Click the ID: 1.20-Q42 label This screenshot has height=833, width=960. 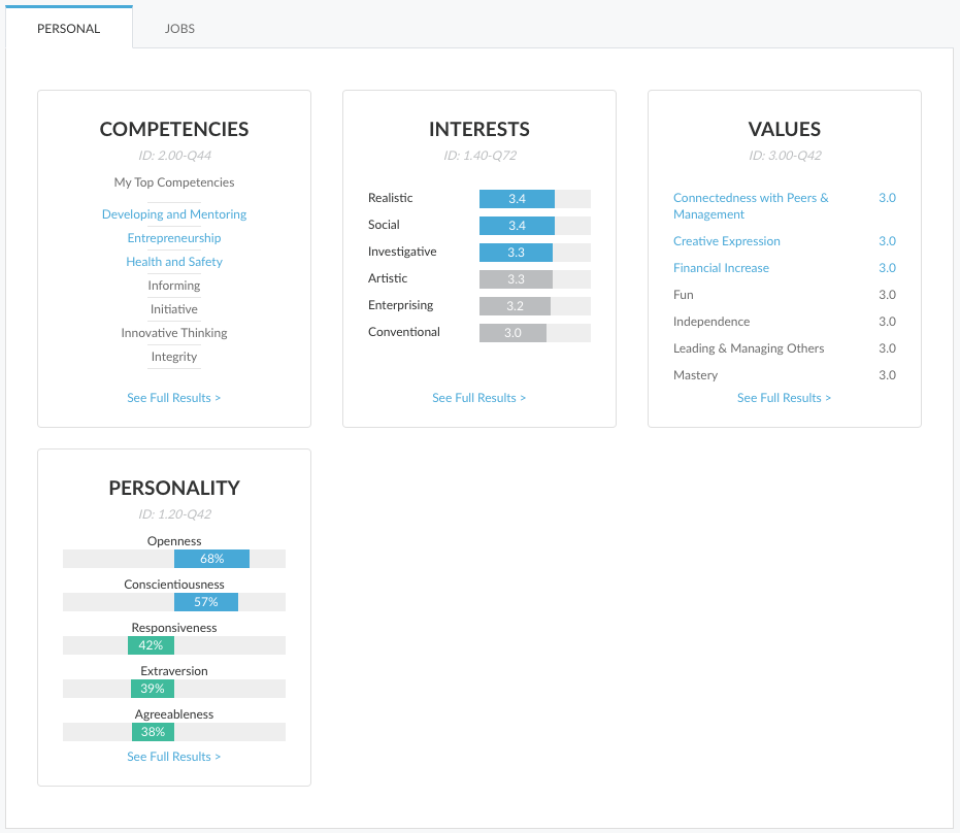(x=174, y=514)
